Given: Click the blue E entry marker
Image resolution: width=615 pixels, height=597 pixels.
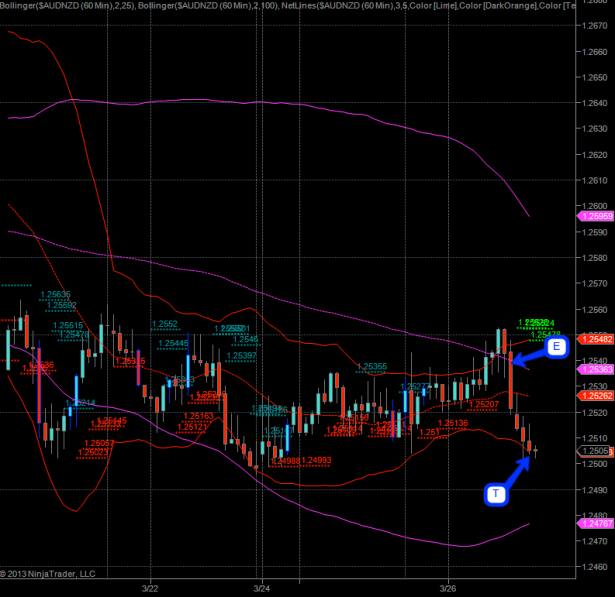Looking at the screenshot, I should click(556, 347).
